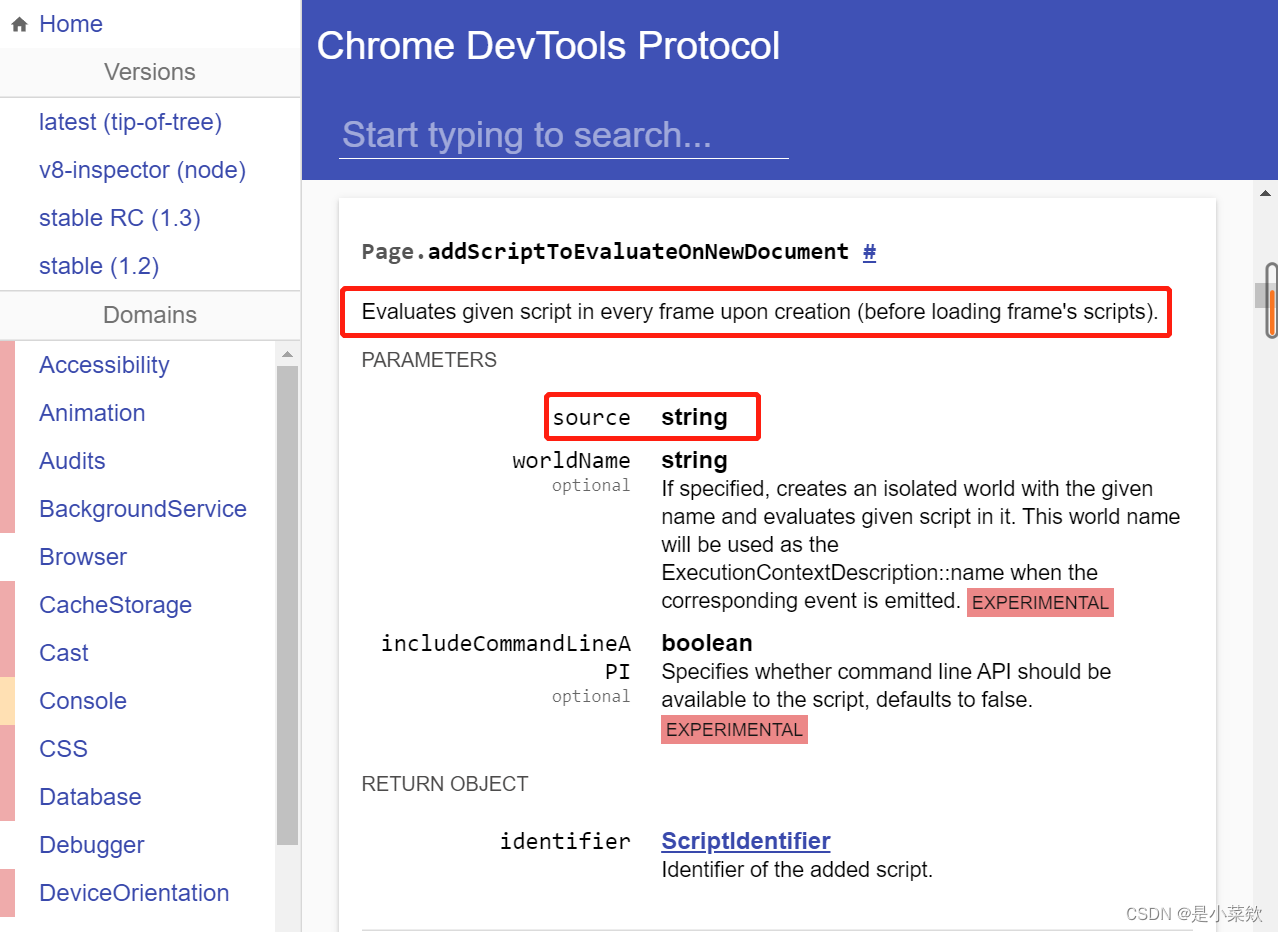This screenshot has height=932, width=1278.
Task: Click the # anchor link beside addScriptToEvaluateOnNewDocument
Action: coord(869,252)
